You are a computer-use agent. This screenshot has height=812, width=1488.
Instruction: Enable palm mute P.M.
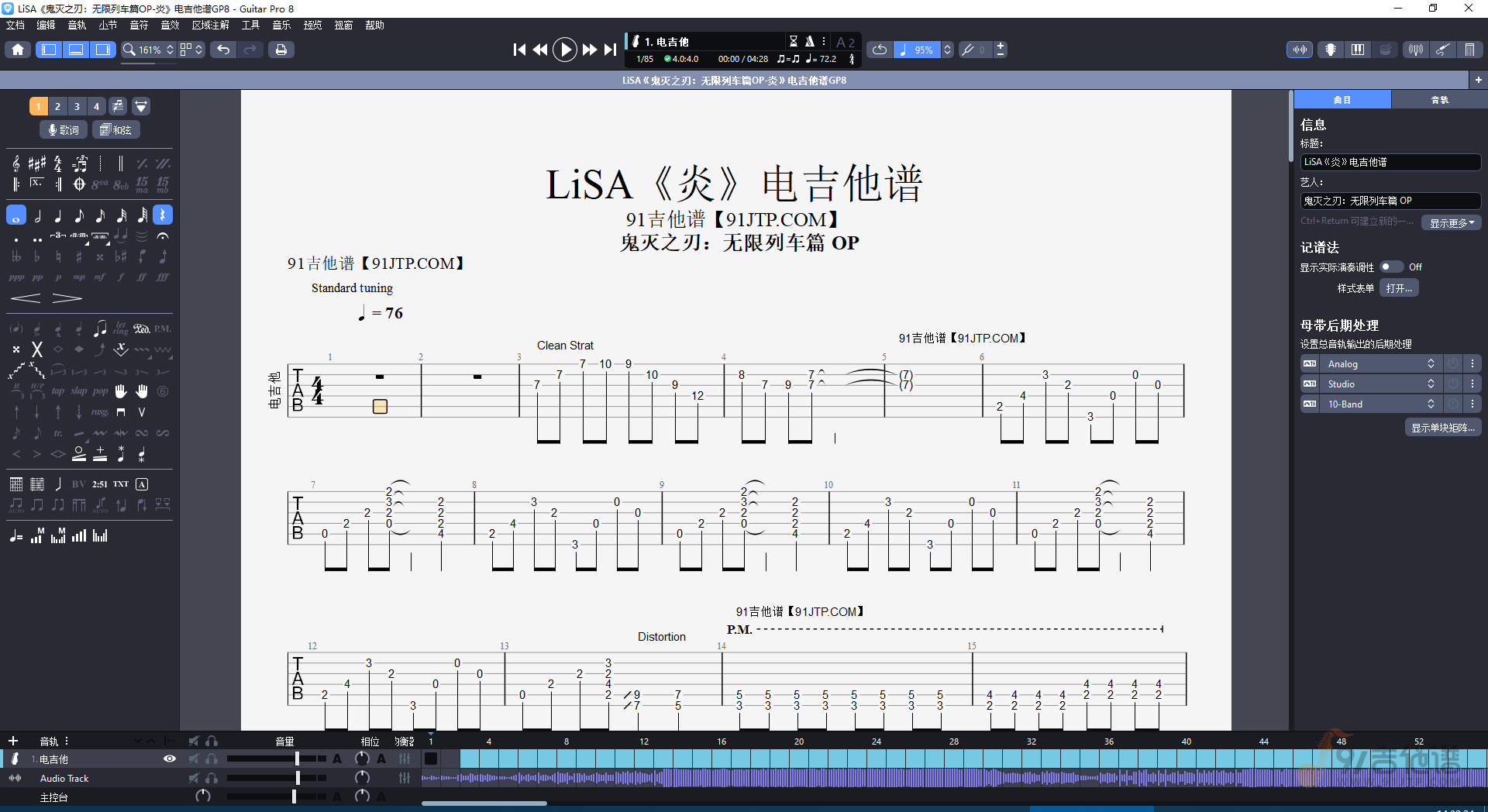(x=162, y=329)
